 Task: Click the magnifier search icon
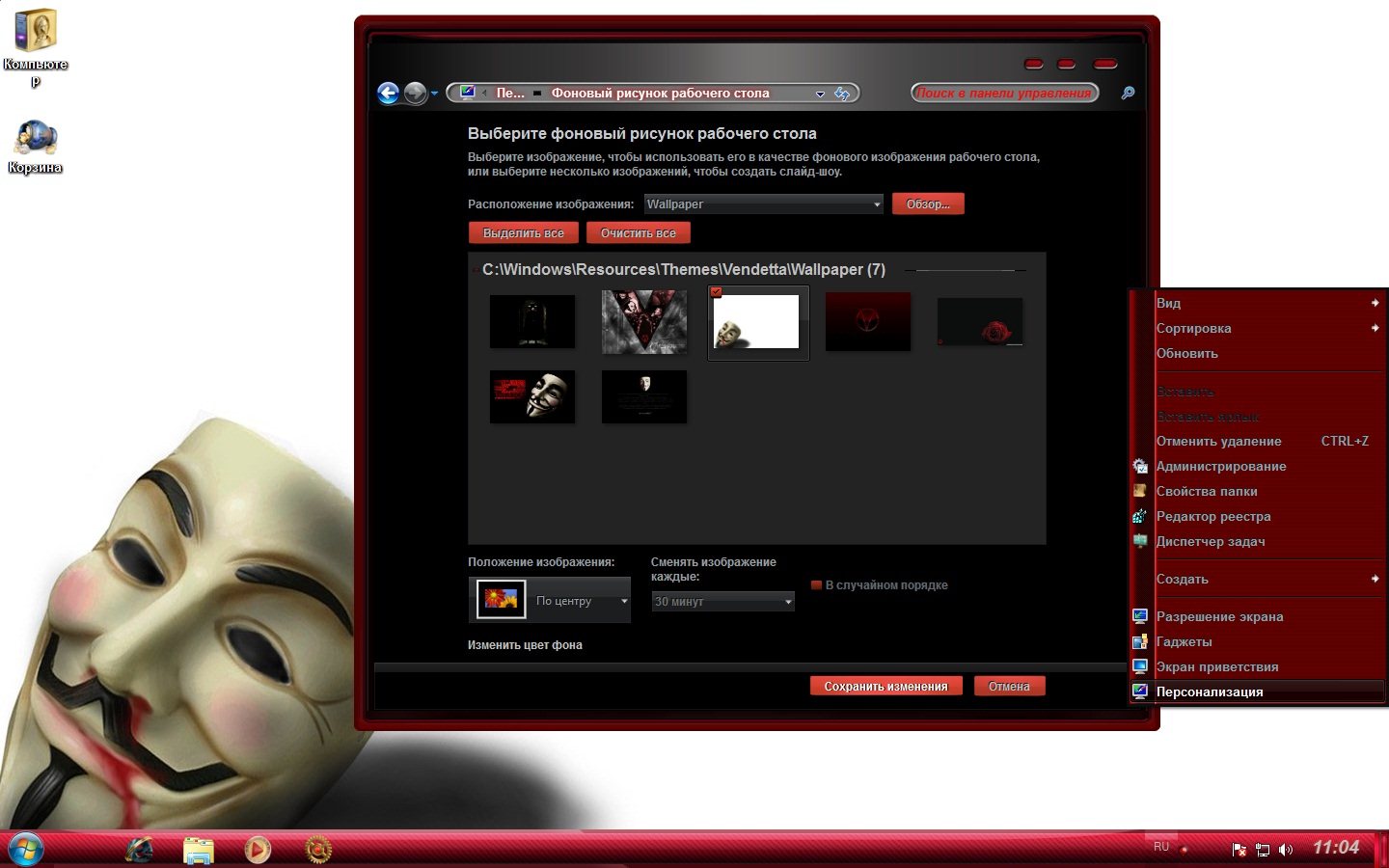[x=1128, y=93]
